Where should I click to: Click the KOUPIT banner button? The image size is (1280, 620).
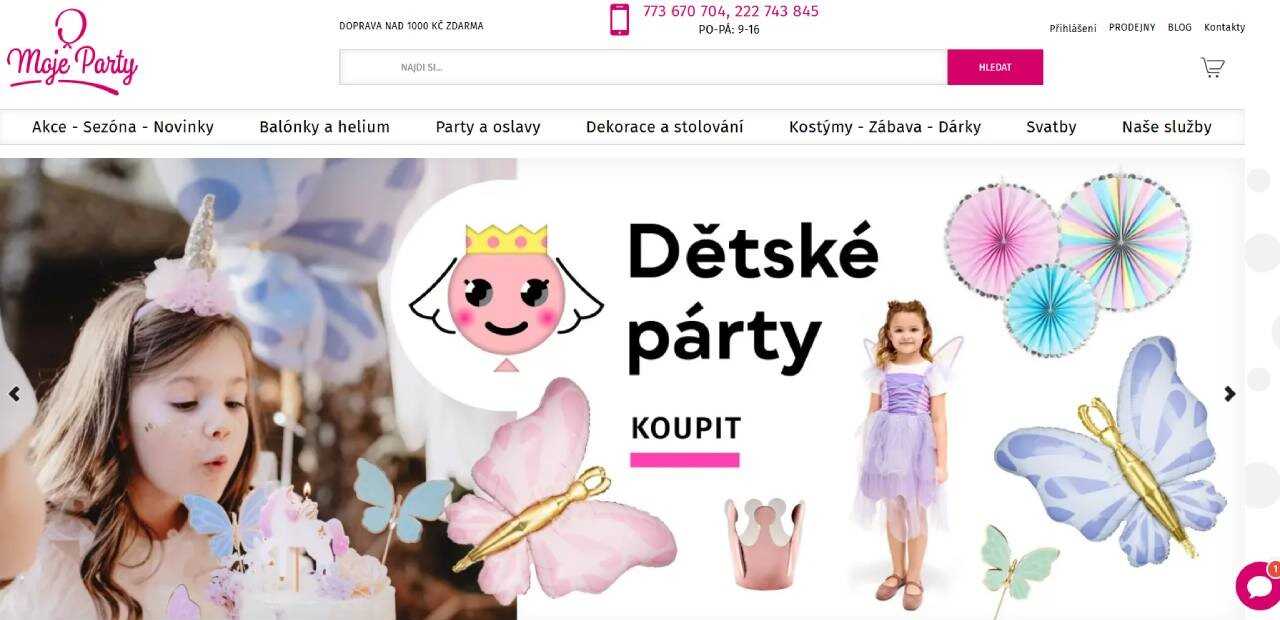click(686, 429)
